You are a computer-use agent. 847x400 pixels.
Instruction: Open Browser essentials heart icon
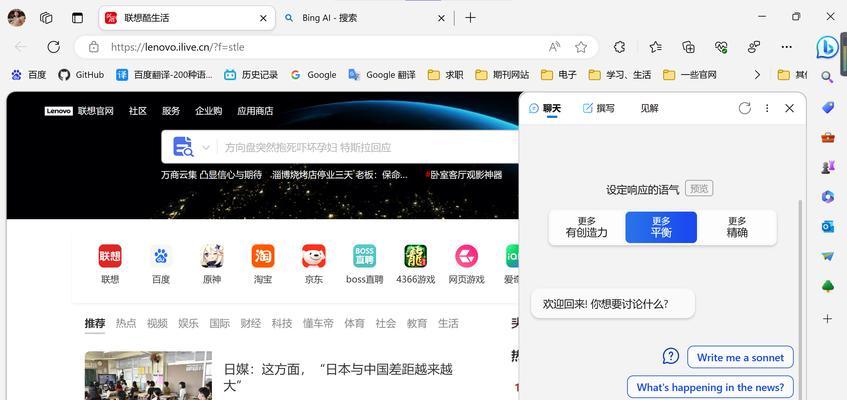click(x=721, y=47)
